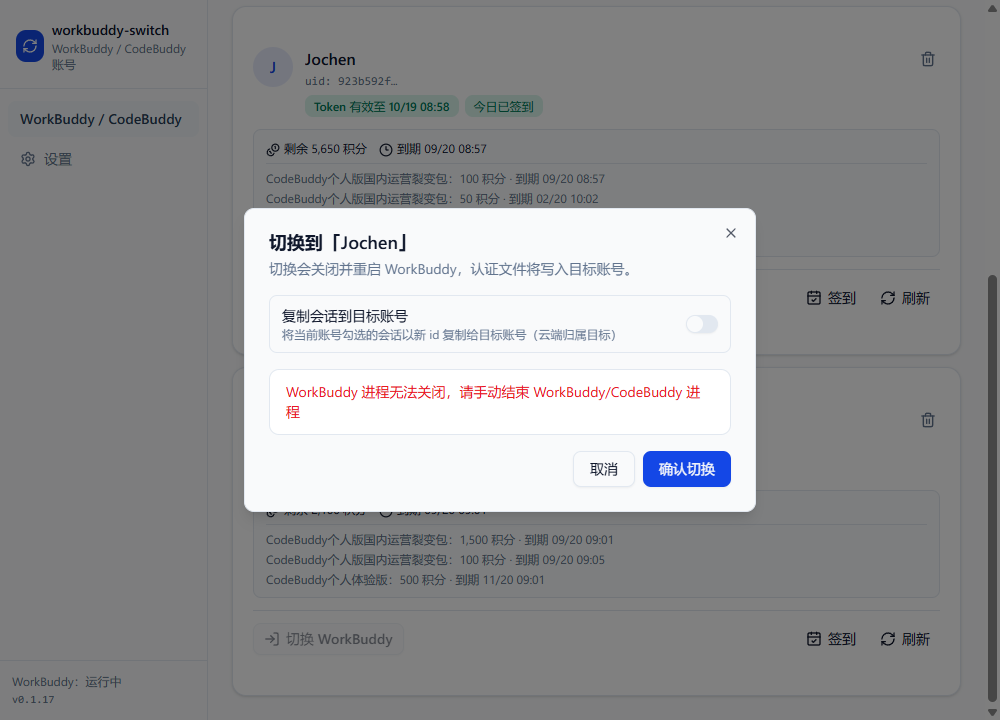Click the red WorkBuddy 进程无法关闭 error message
Screen dimensions: 1000x720
coord(493,402)
